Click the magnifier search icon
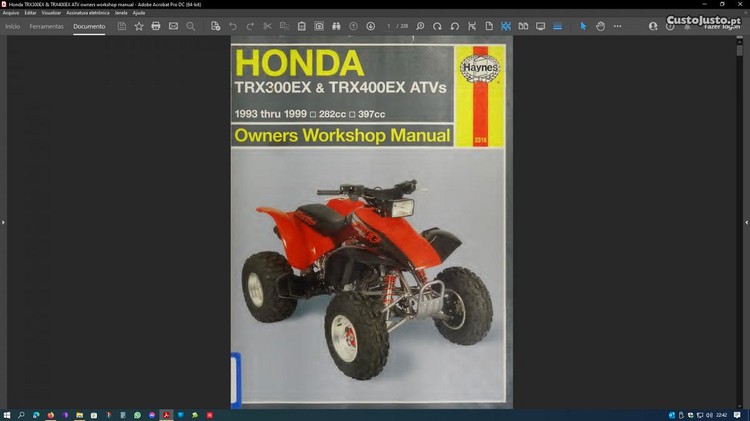This screenshot has height=421, width=750. click(191, 26)
